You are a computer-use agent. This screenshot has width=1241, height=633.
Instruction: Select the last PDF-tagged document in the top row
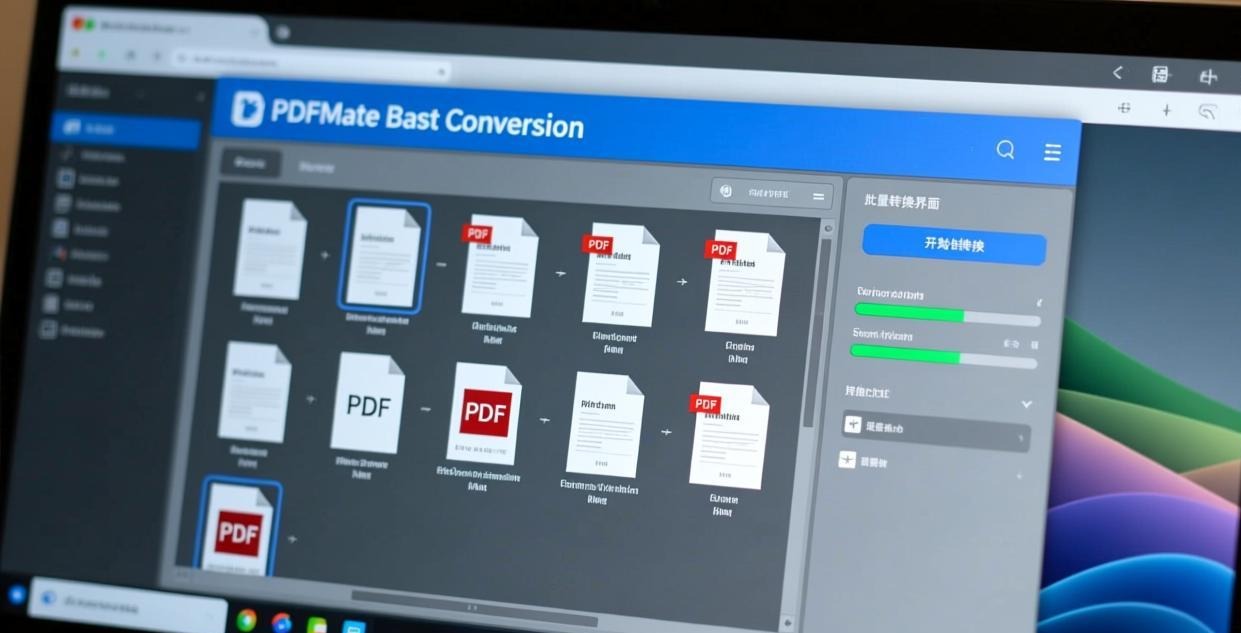coord(745,283)
